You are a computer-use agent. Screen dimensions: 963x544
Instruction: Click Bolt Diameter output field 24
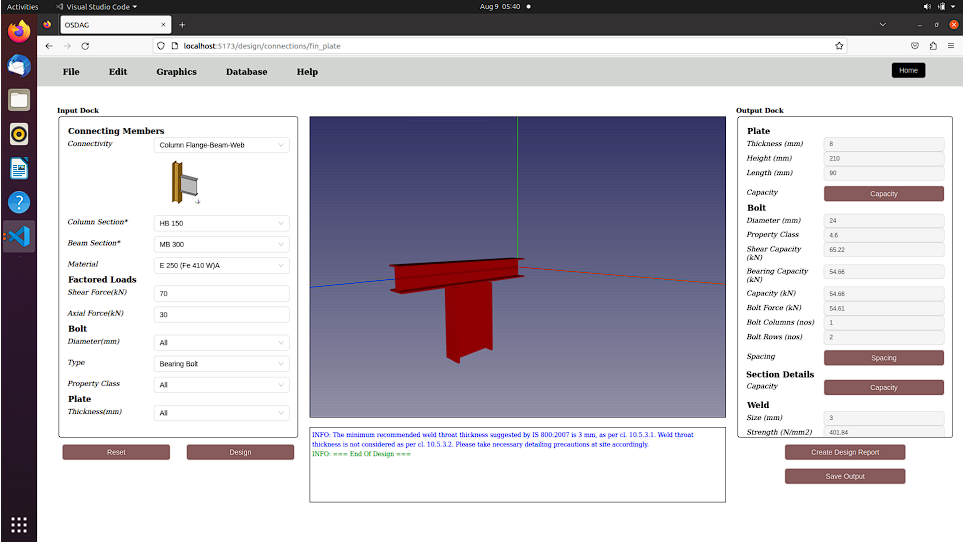(884, 221)
